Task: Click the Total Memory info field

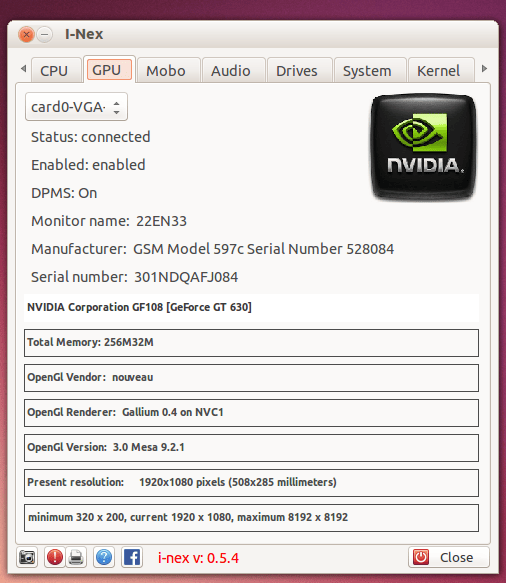Action: click(x=251, y=342)
